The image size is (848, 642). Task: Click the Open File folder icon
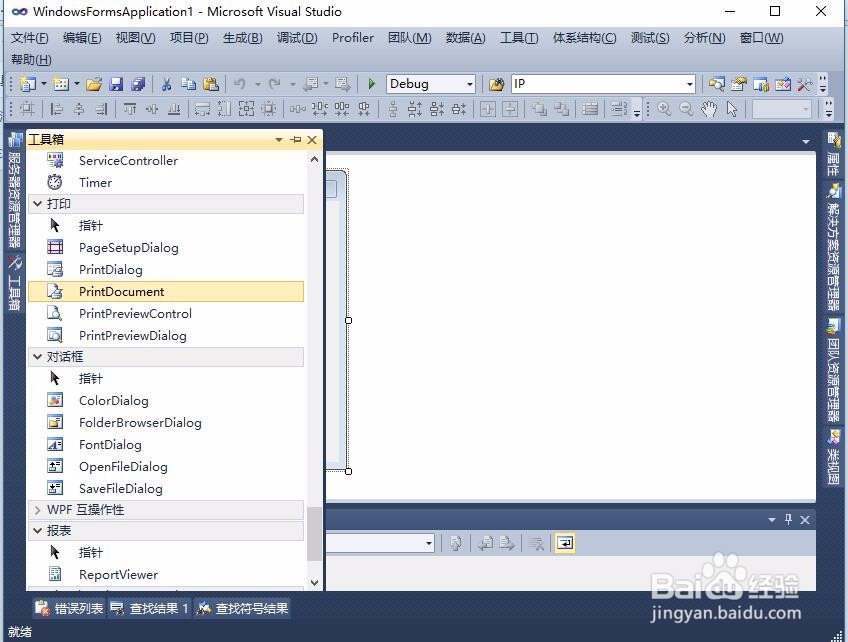(x=94, y=84)
